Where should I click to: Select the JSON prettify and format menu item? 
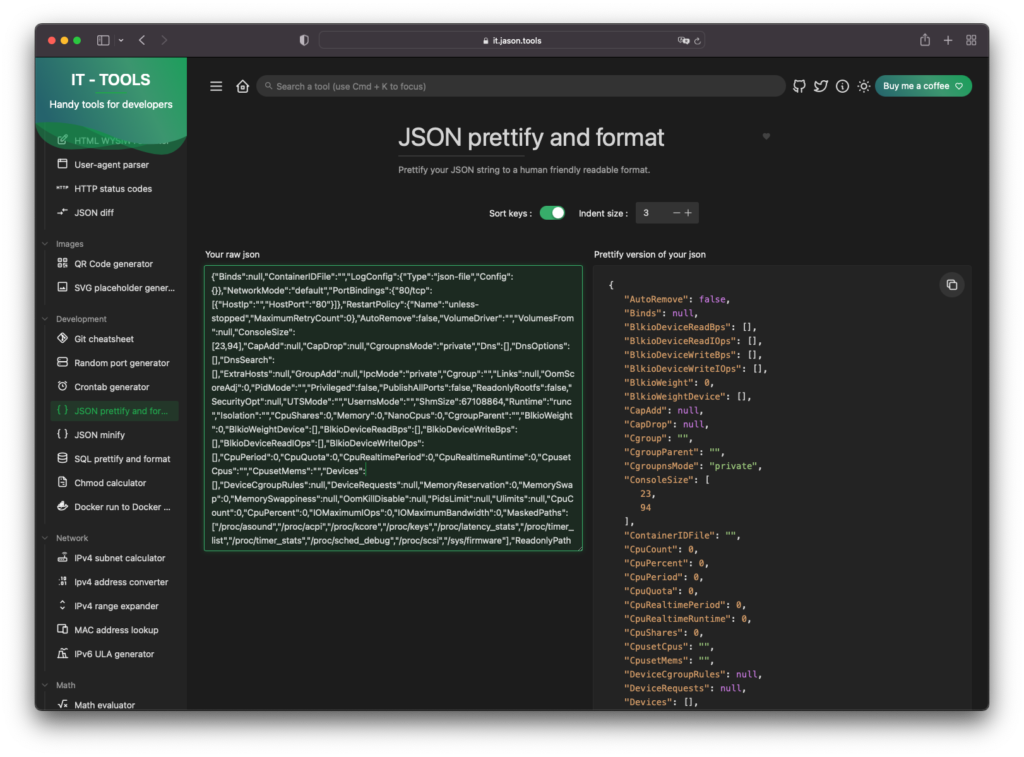114,411
